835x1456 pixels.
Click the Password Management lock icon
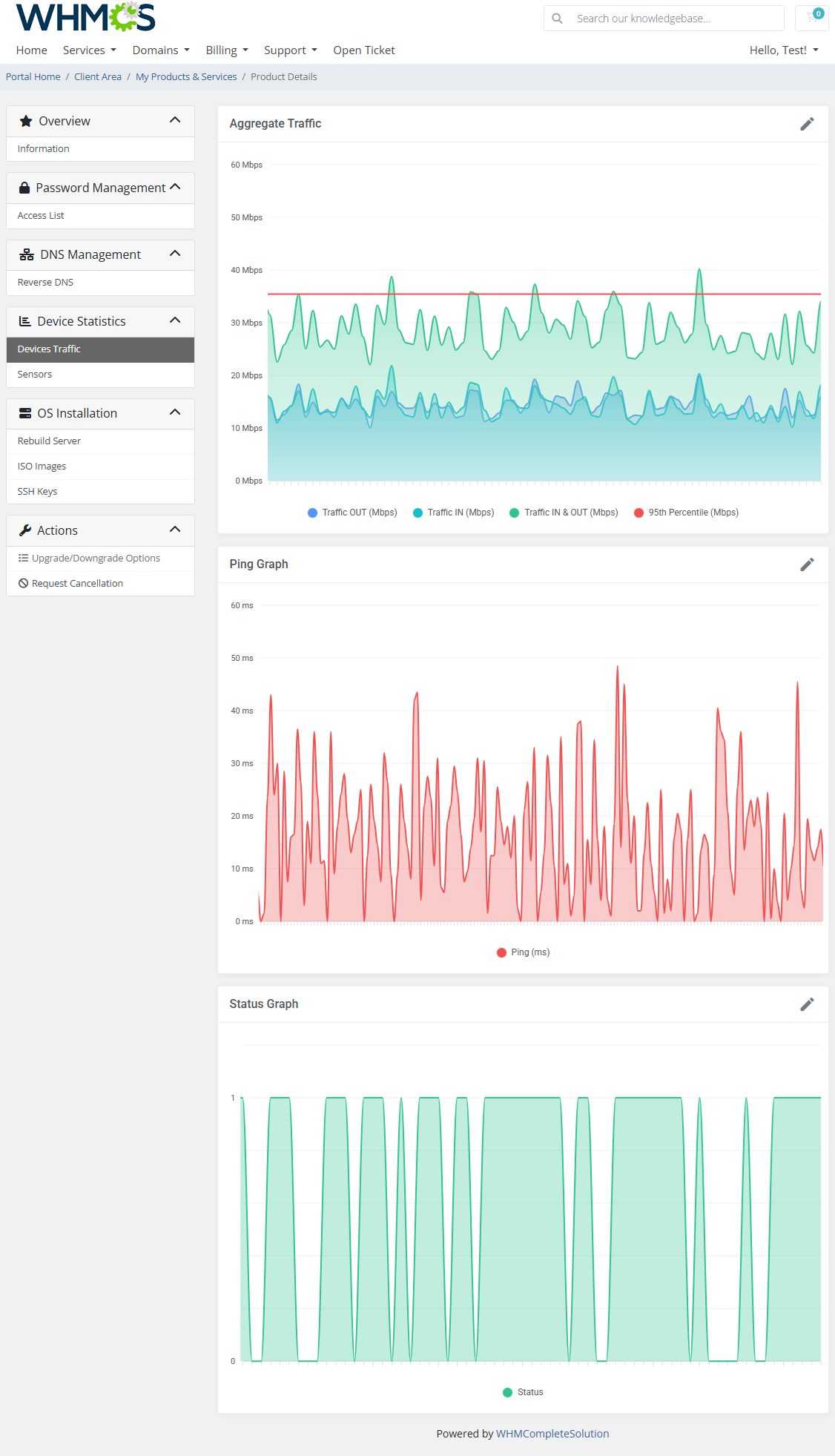[24, 188]
